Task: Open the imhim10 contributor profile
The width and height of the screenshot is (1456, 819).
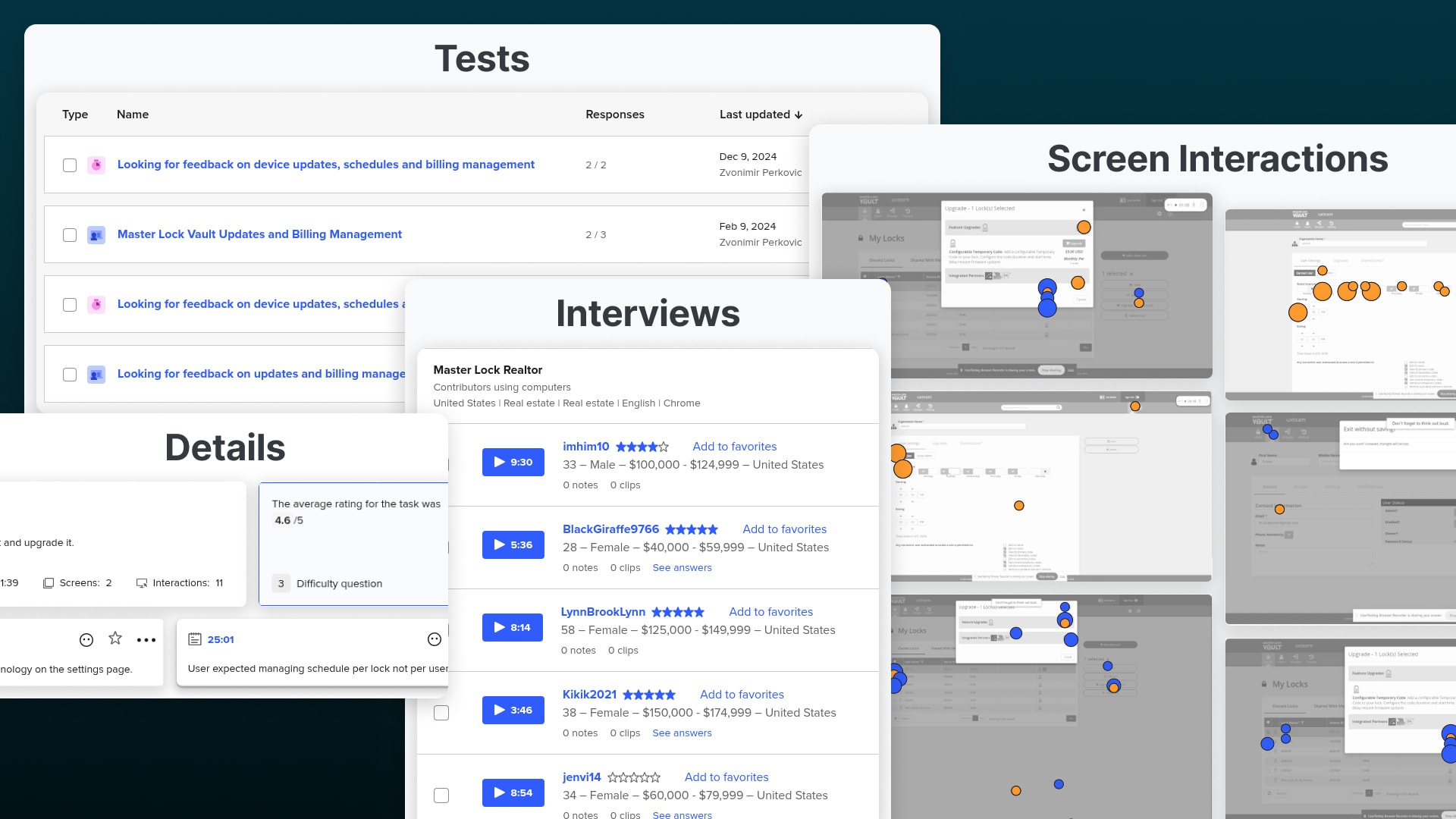Action: coord(586,447)
